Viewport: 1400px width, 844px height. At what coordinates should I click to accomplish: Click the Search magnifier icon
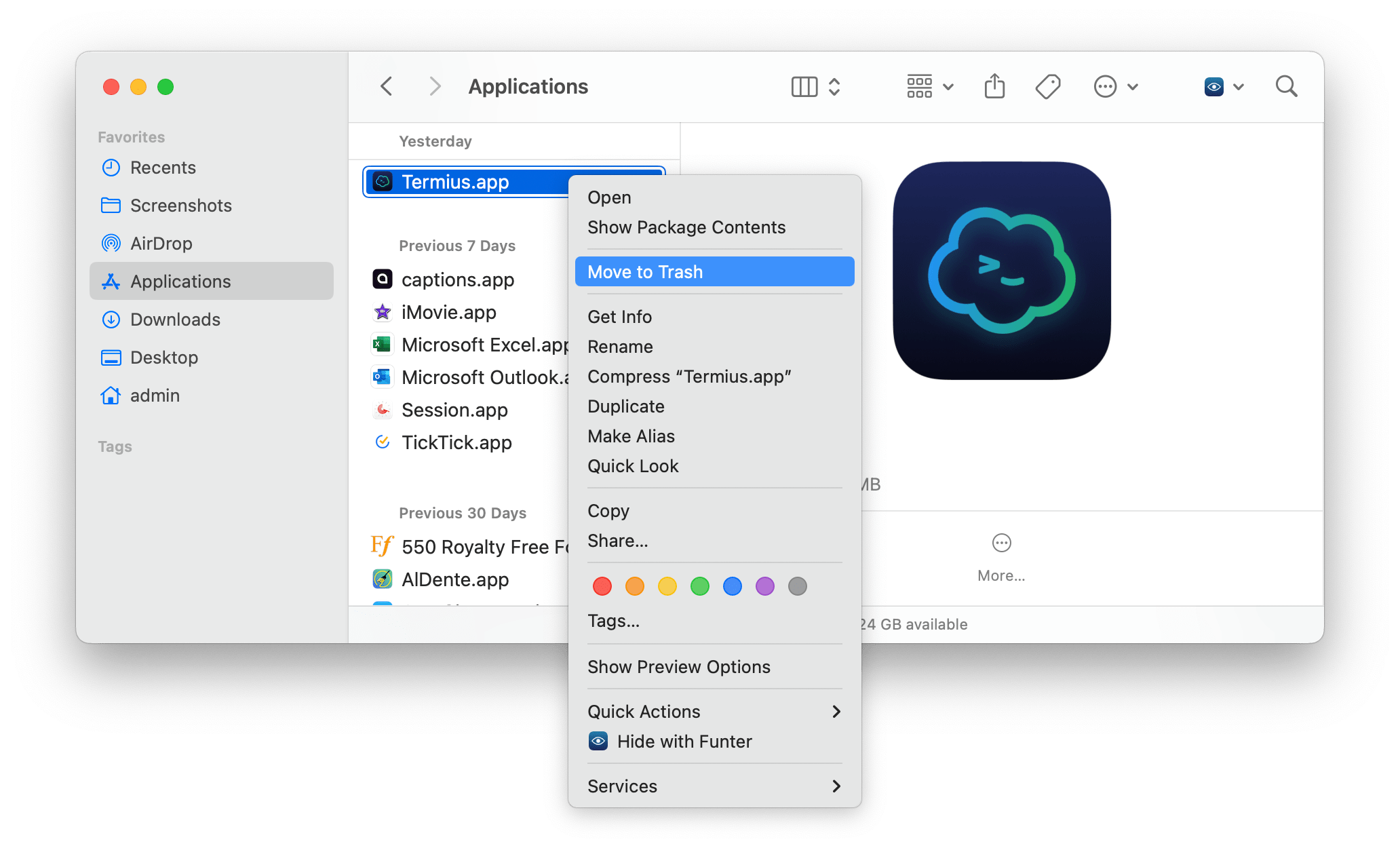tap(1287, 87)
